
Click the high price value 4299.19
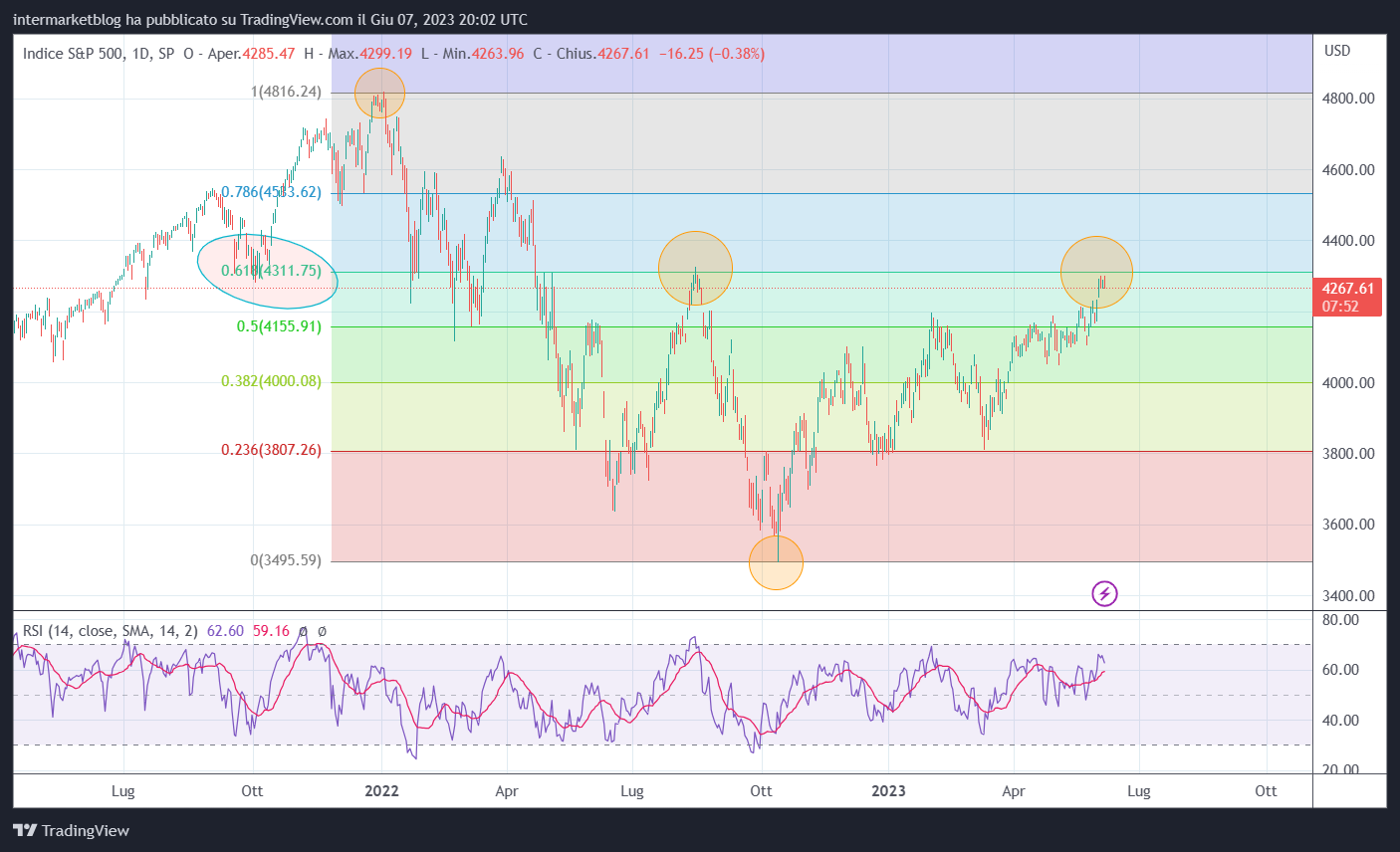pyautogui.click(x=385, y=54)
